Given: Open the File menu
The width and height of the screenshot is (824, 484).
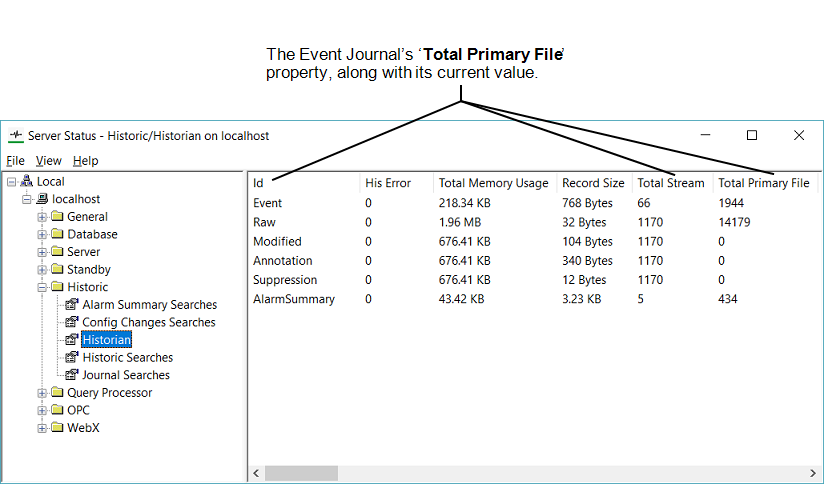Looking at the screenshot, I should tap(15, 161).
